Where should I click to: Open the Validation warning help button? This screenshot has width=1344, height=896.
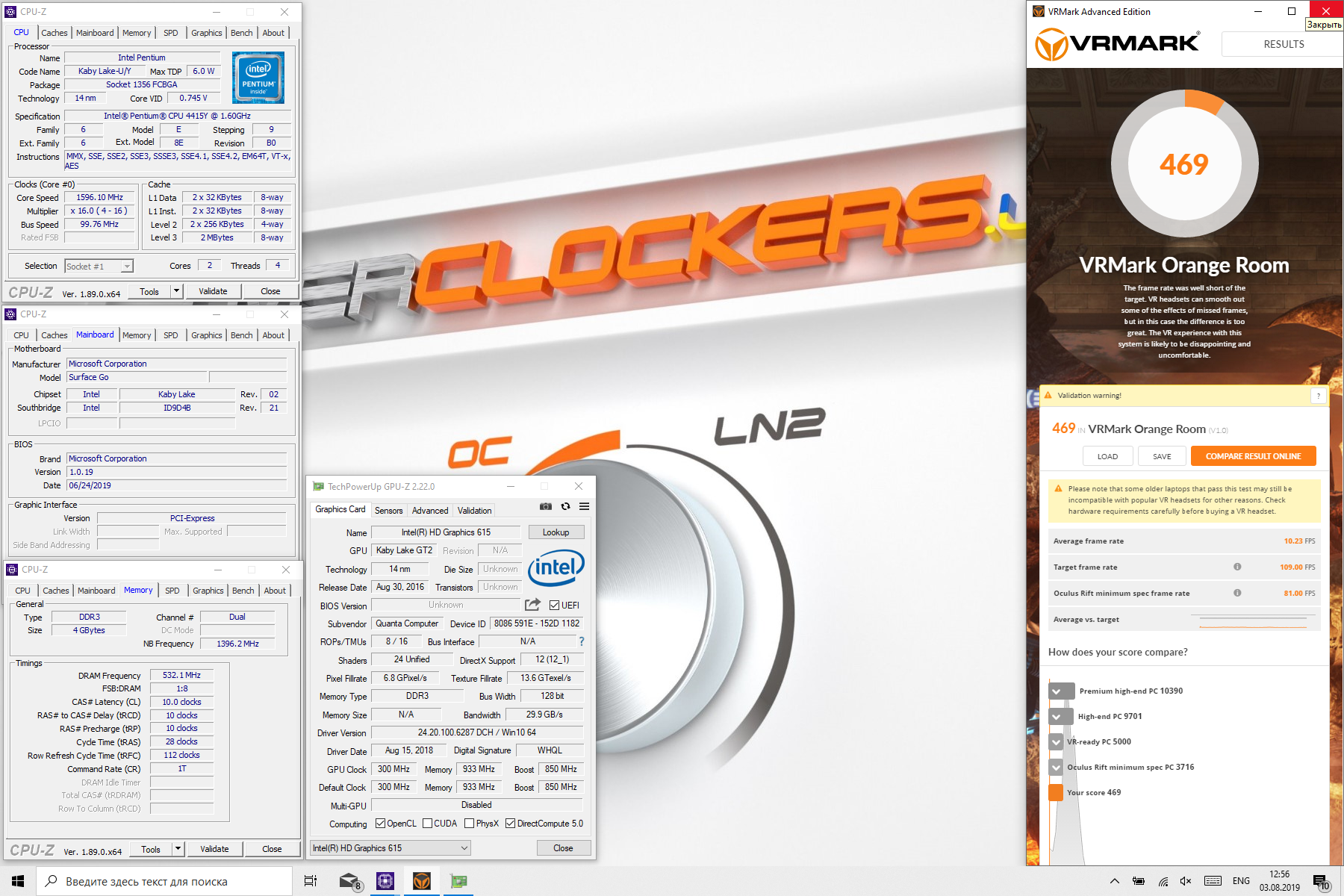tap(1319, 396)
